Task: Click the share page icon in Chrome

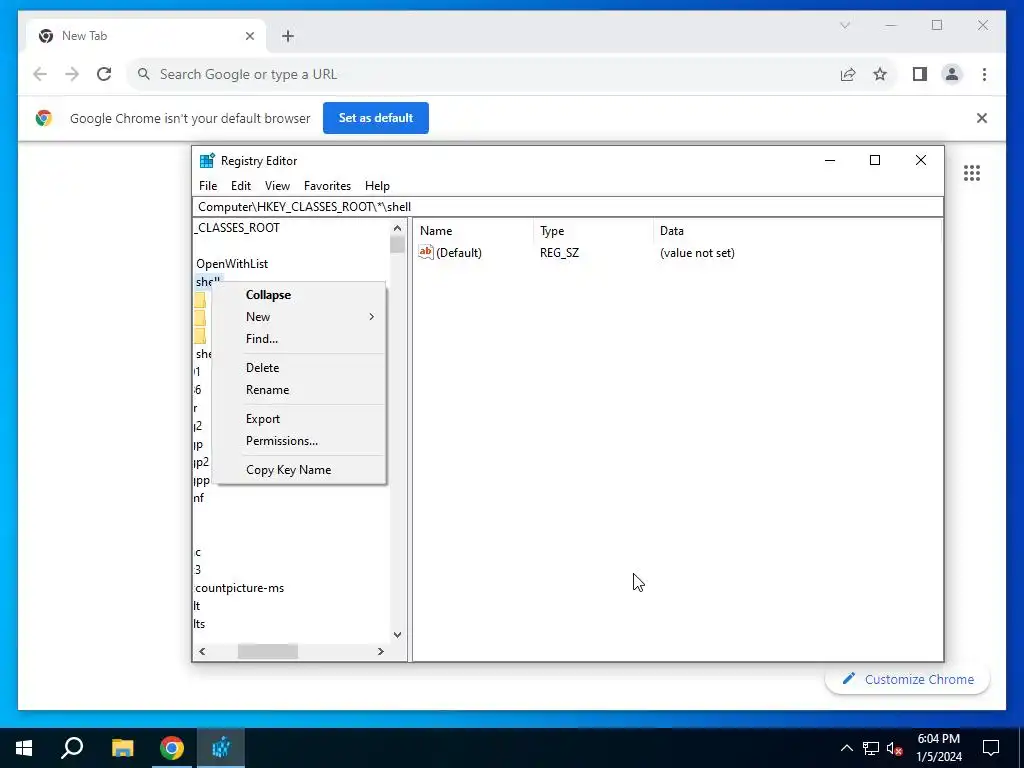Action: 848,74
